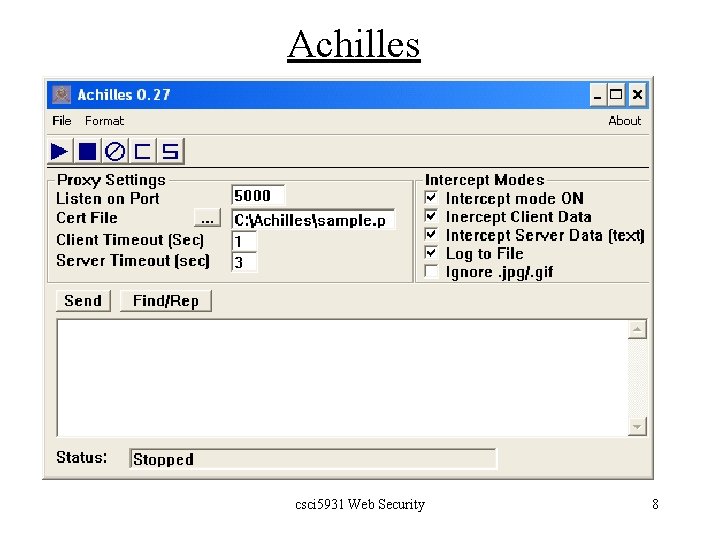The height and width of the screenshot is (540, 720).
Task: Click the Cert File label
Action: 87,218
